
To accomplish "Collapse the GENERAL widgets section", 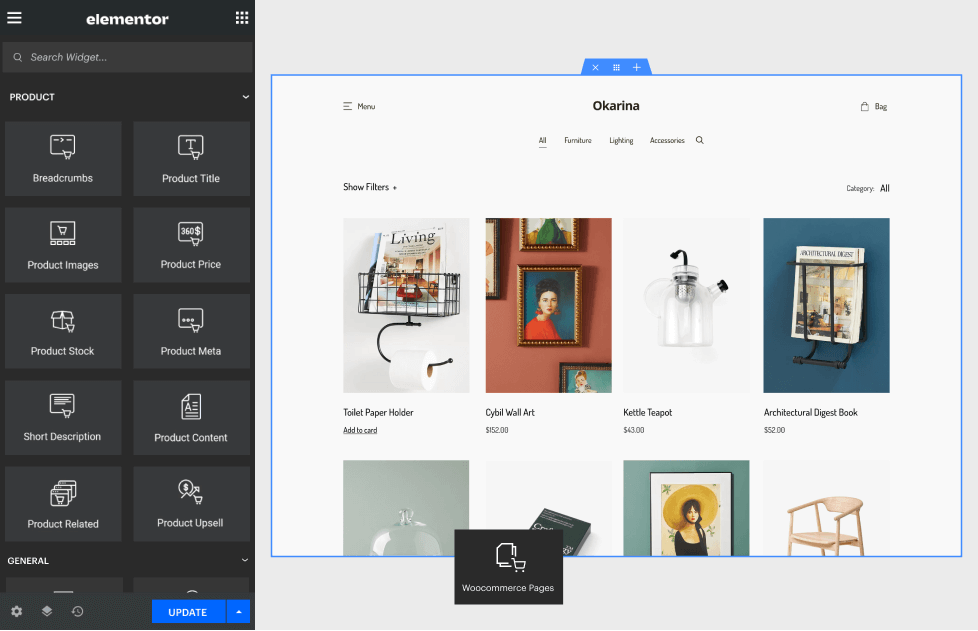I will [245, 561].
